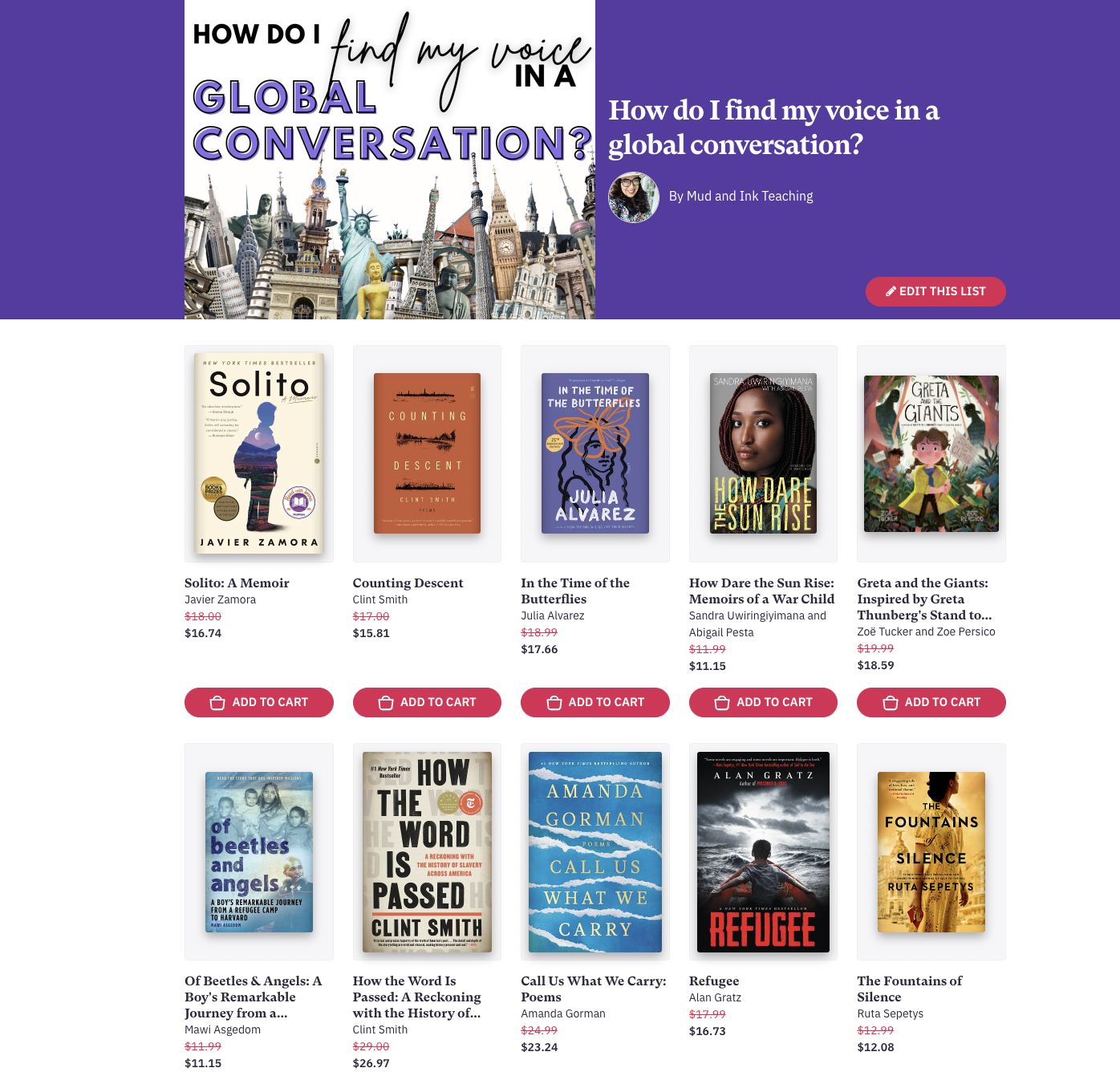
Task: Click cart icon under How Dare the Sun Rise
Action: point(722,703)
